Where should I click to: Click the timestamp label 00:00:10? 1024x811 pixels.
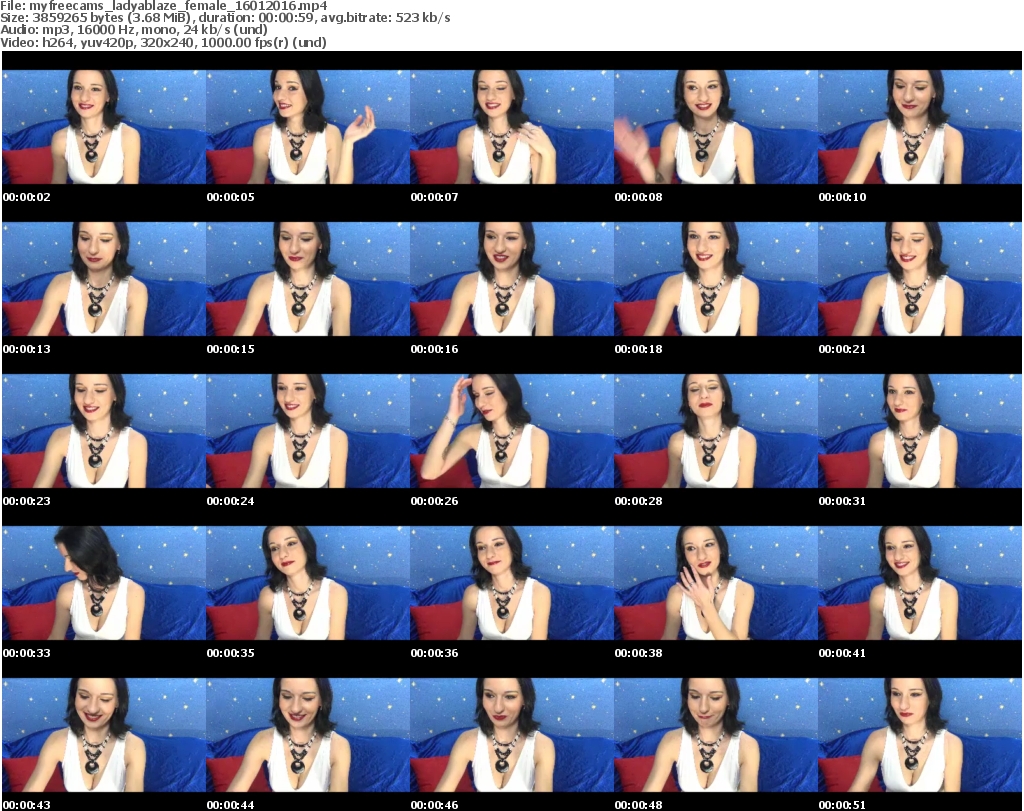(x=842, y=197)
